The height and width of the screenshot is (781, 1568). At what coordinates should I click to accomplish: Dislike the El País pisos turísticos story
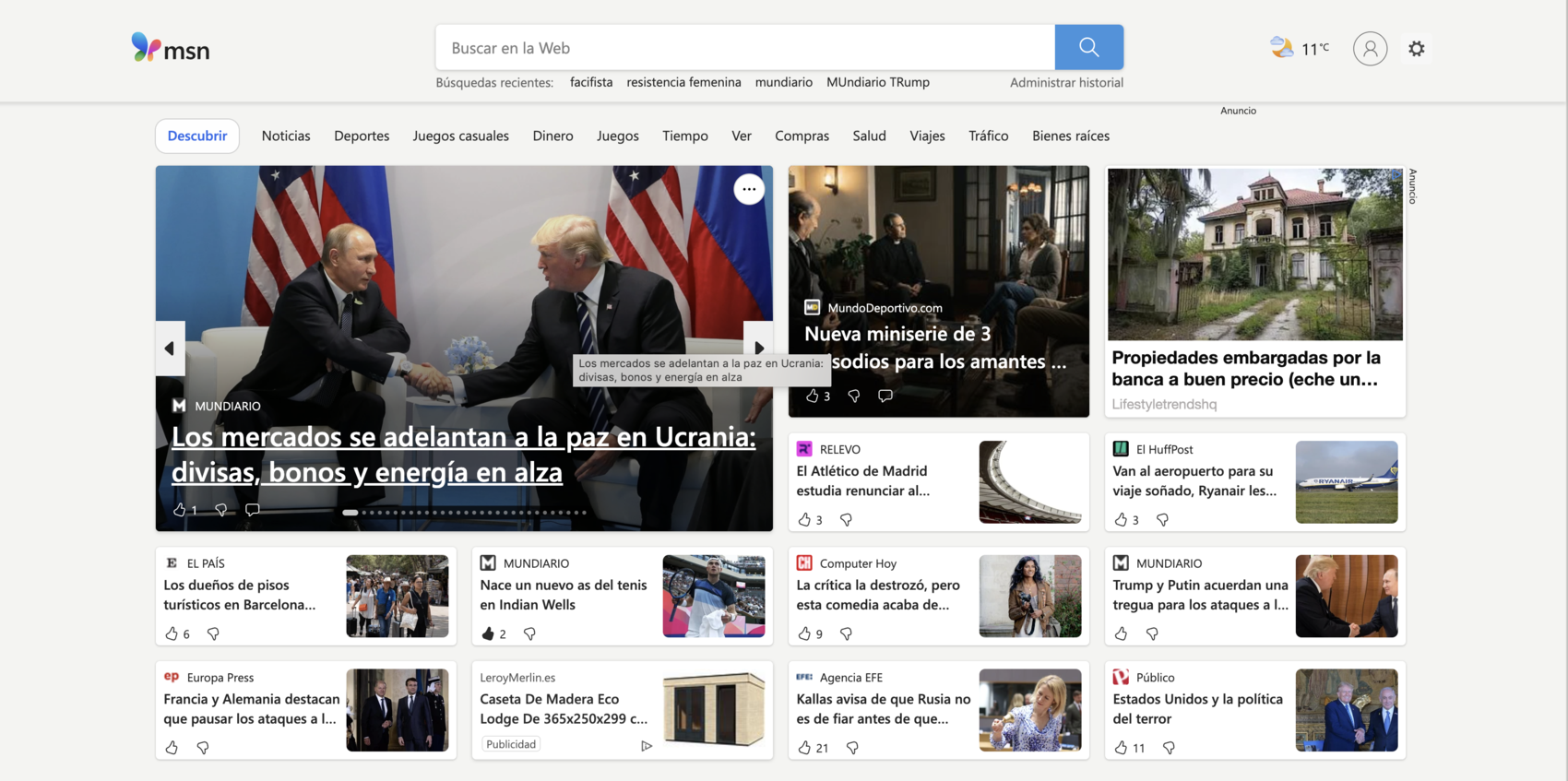[x=213, y=633]
